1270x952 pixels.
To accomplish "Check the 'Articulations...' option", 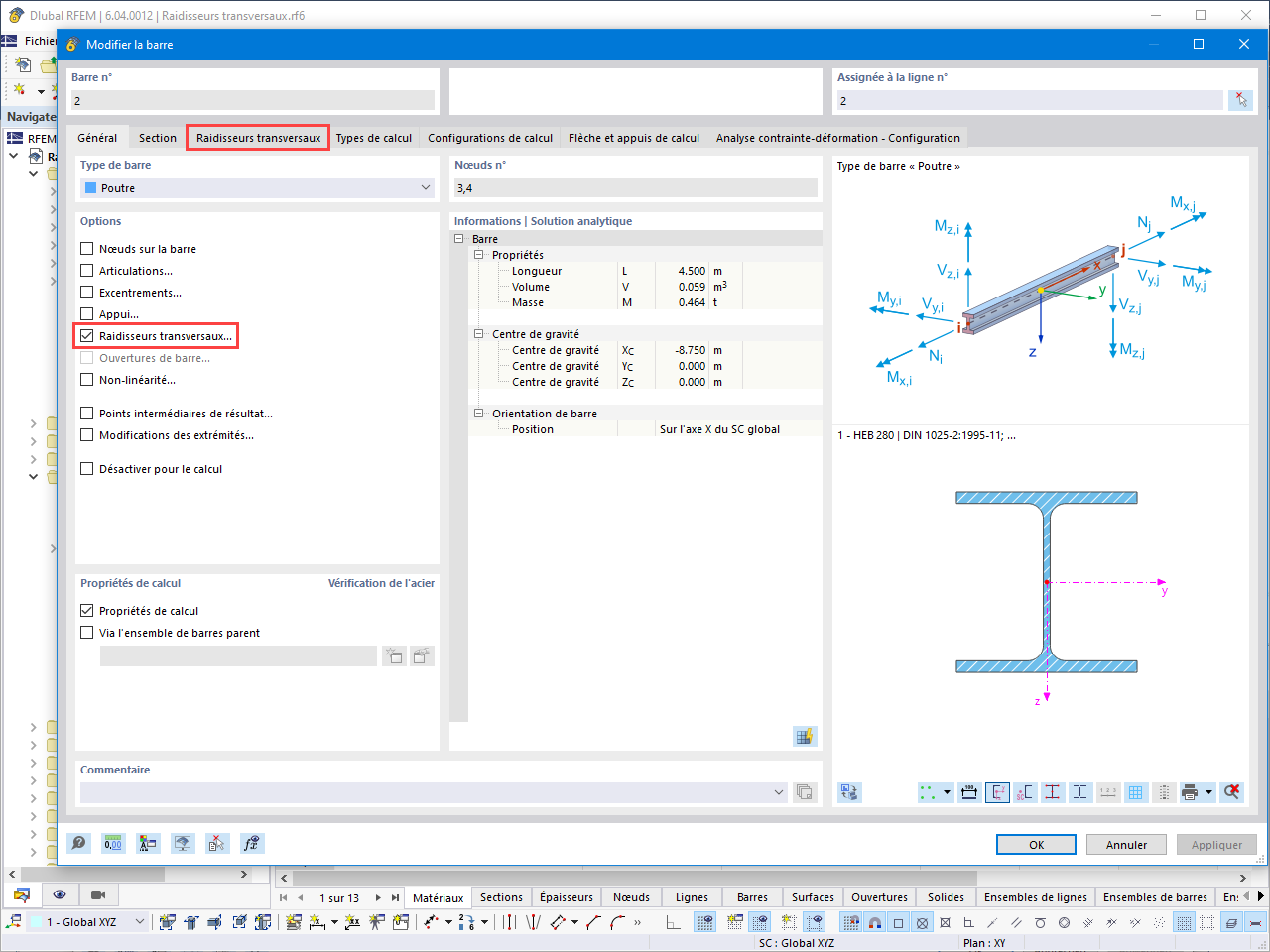I will (87, 271).
